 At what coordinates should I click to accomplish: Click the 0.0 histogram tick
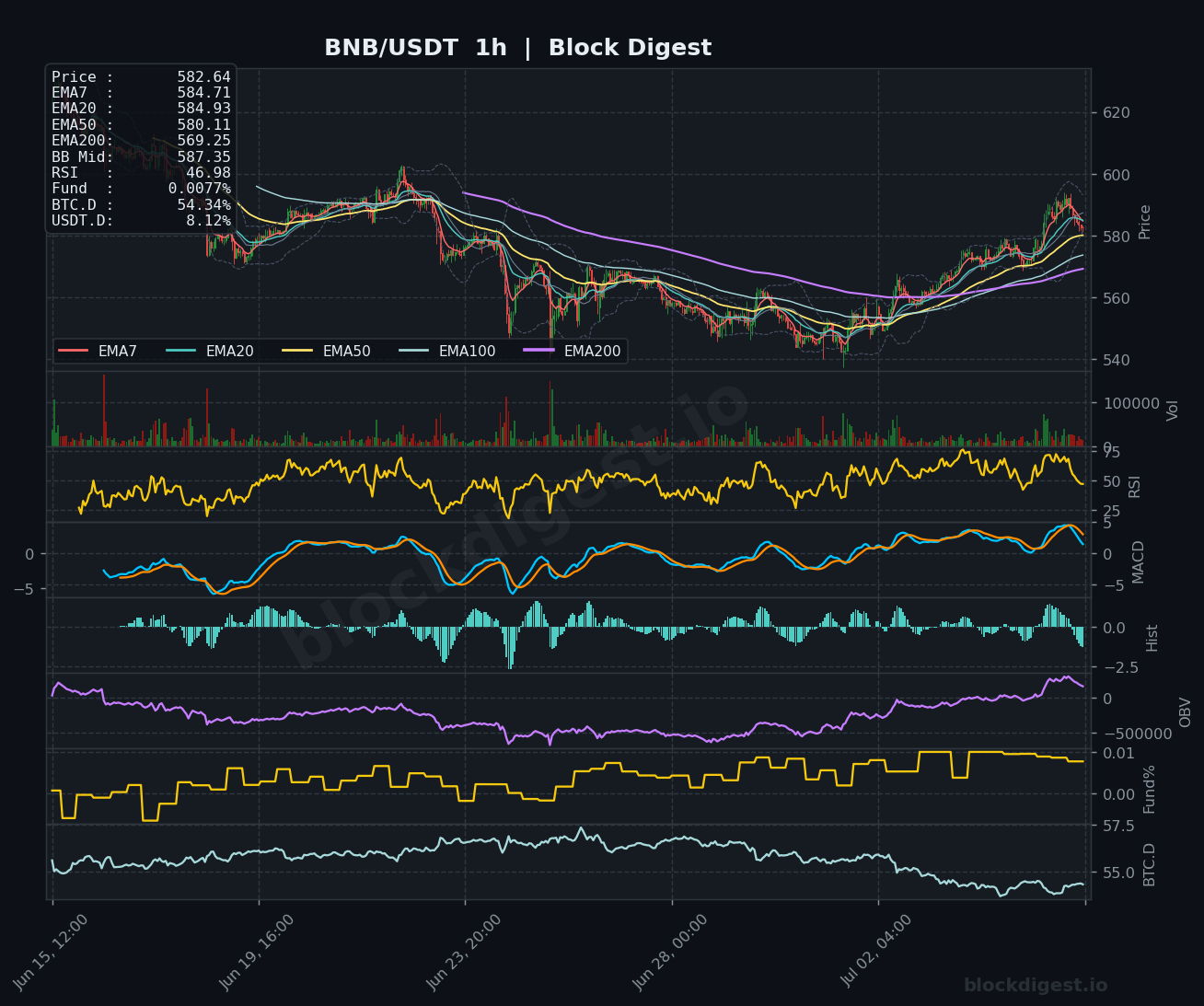[1114, 629]
